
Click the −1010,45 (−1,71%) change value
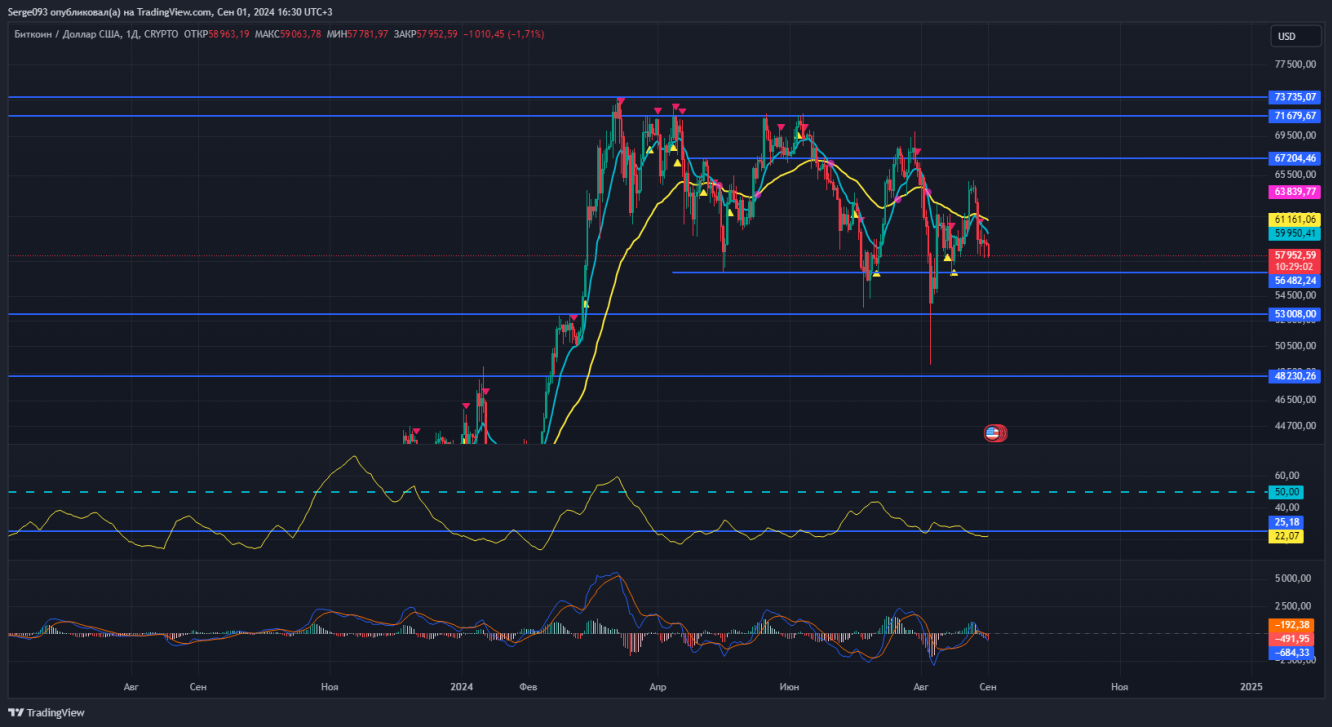[504, 34]
